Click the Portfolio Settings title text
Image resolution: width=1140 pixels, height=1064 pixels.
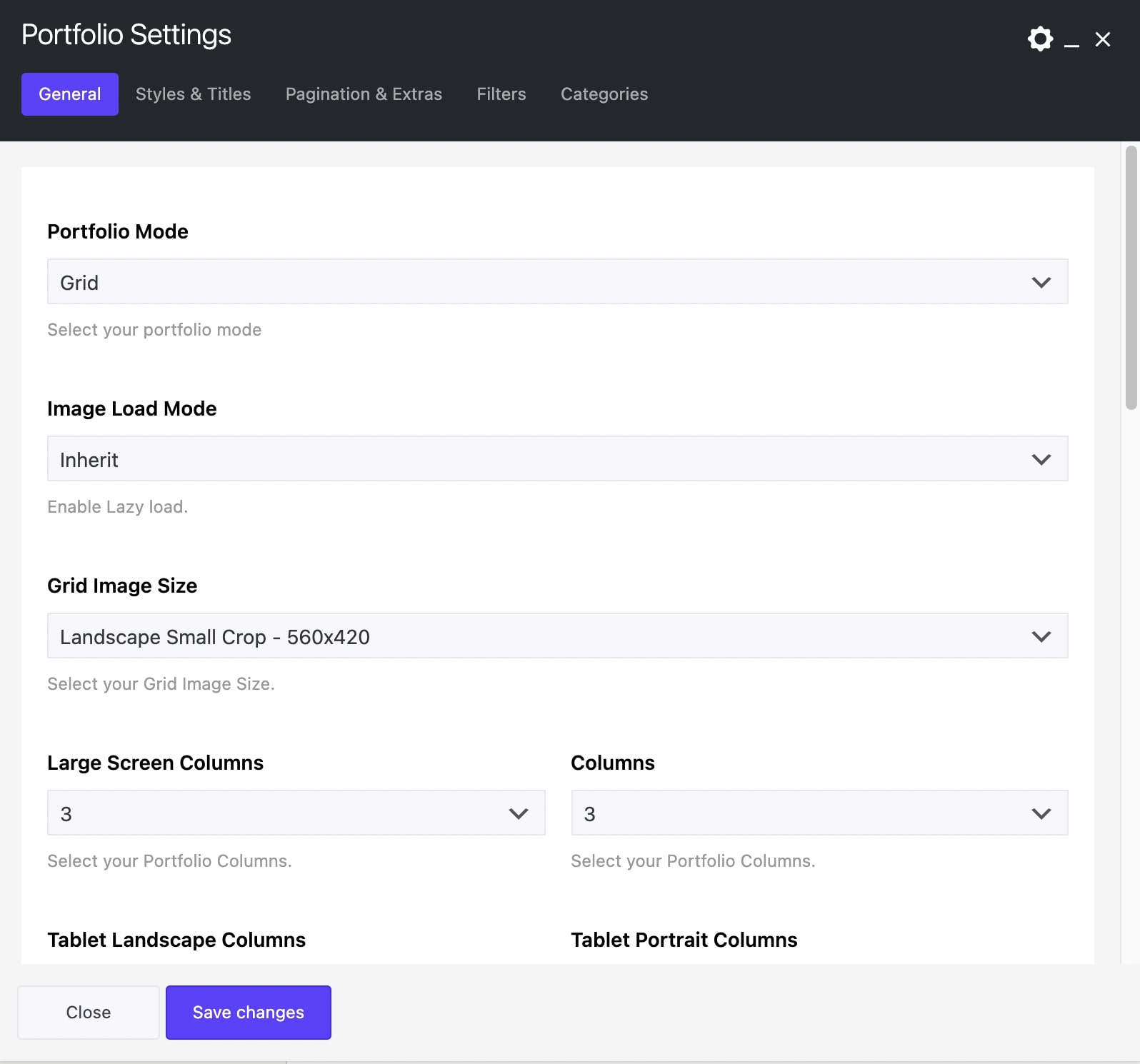point(126,35)
